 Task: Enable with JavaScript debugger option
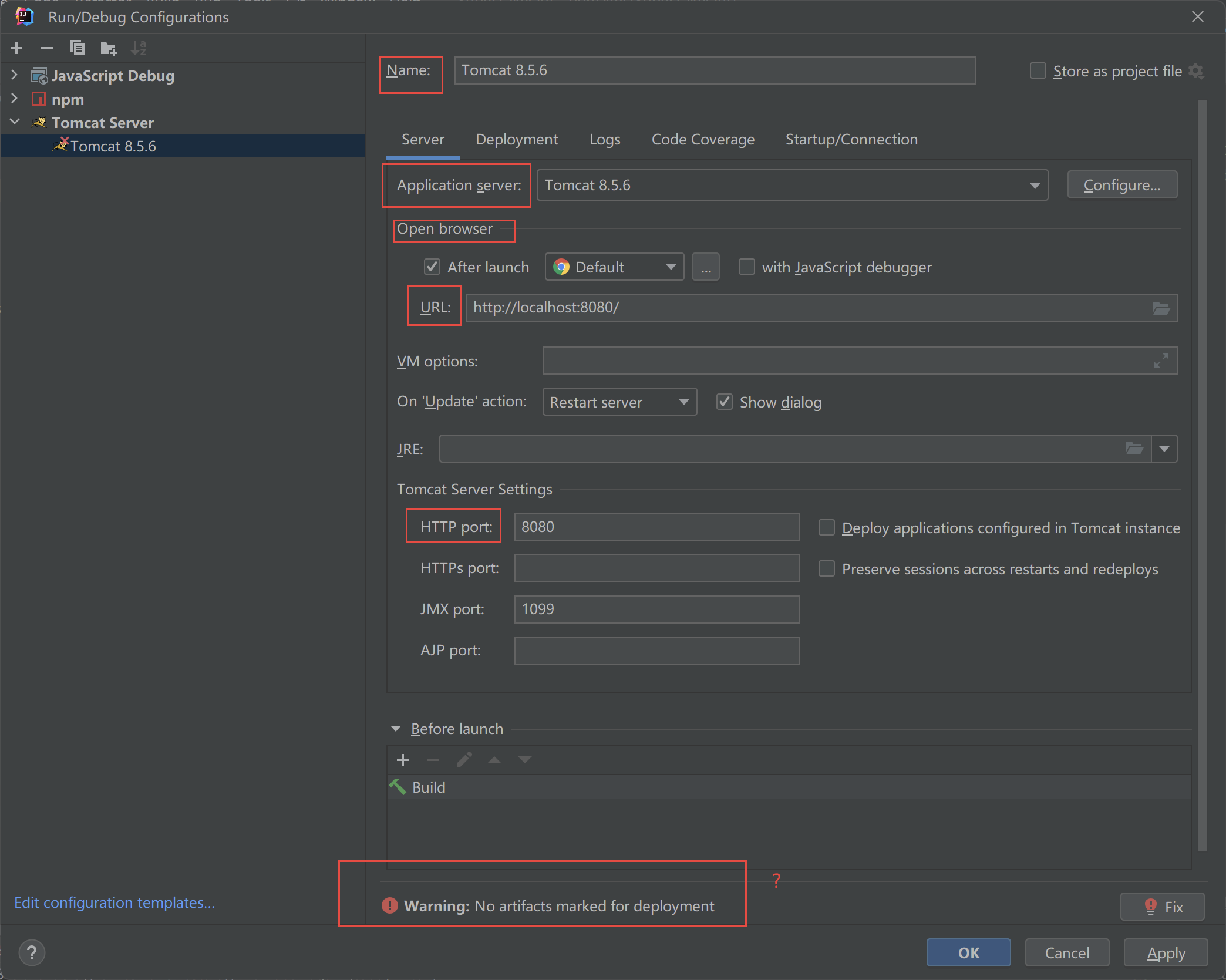(x=746, y=267)
